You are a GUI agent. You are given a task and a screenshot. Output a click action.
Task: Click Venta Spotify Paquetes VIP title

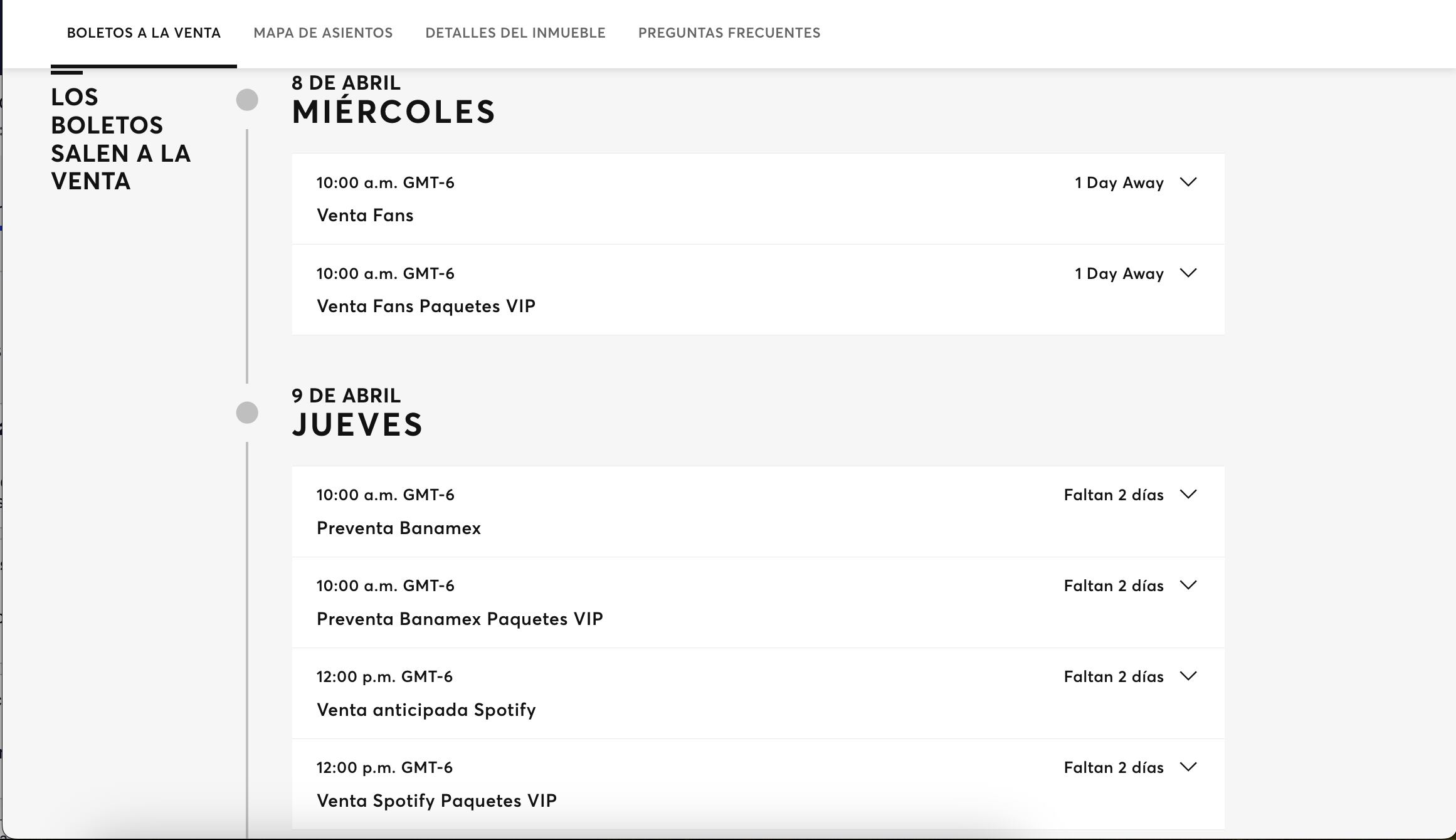tap(436, 801)
